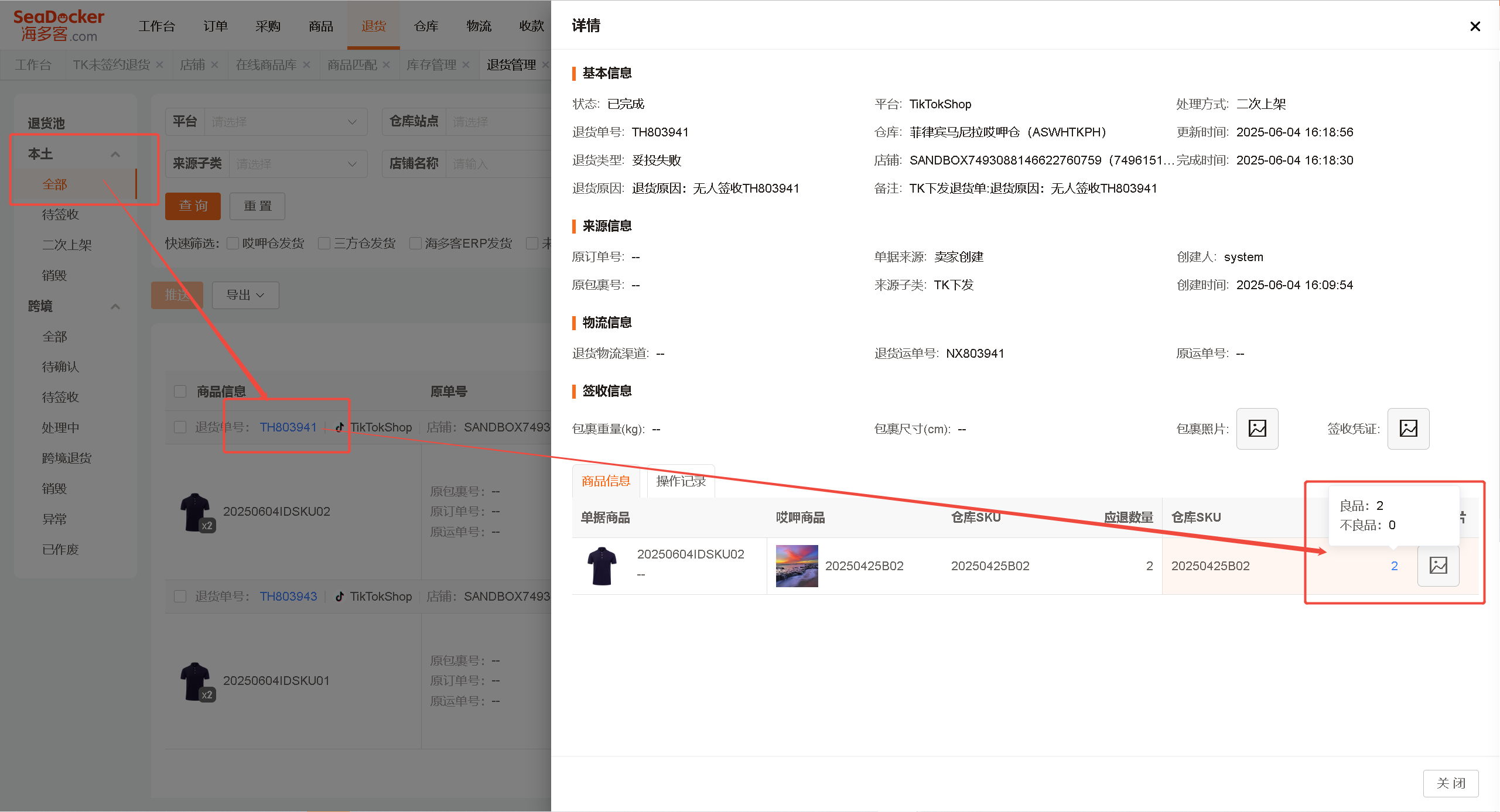Select 待签收 under 本土
This screenshot has height=812, width=1500.
click(60, 215)
